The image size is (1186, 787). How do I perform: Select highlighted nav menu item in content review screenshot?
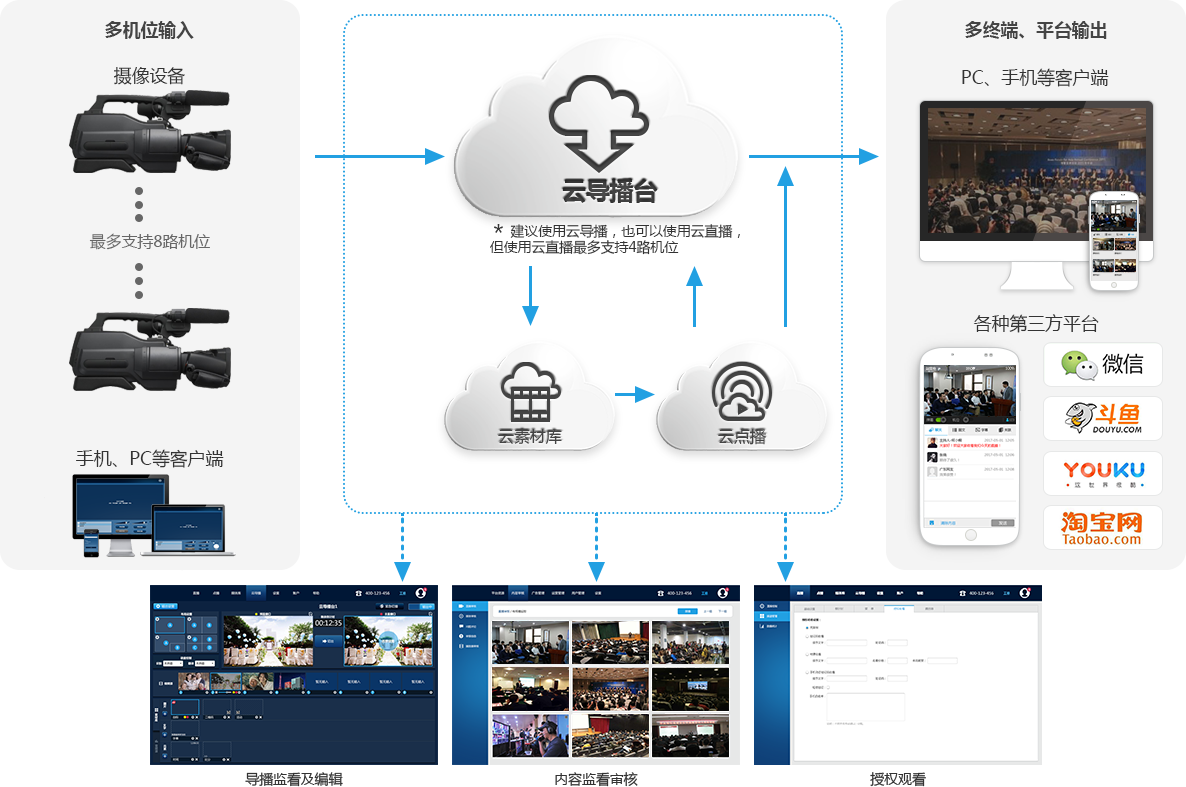click(x=516, y=593)
